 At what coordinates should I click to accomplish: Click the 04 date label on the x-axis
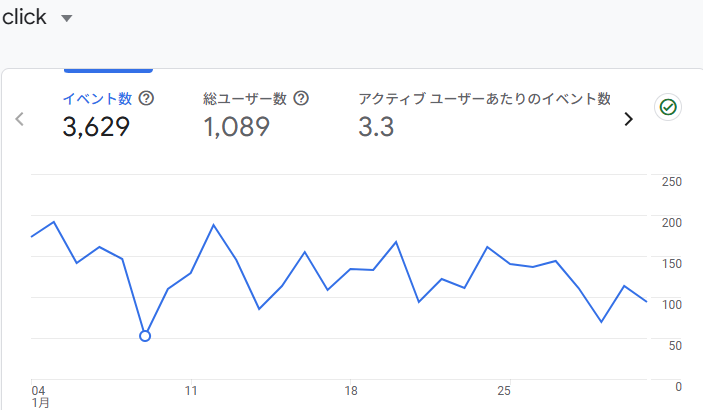point(38,390)
